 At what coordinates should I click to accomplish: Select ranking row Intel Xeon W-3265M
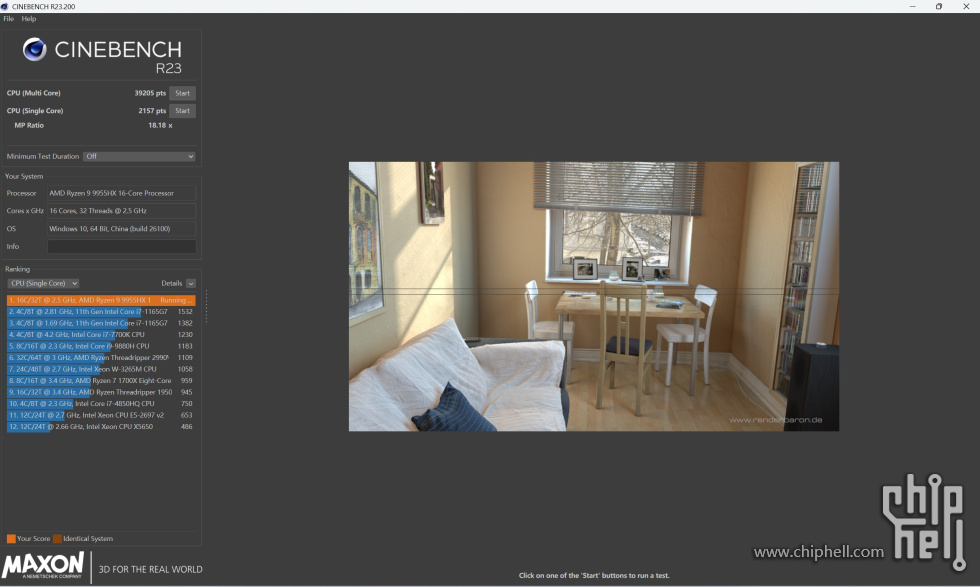tap(101, 369)
